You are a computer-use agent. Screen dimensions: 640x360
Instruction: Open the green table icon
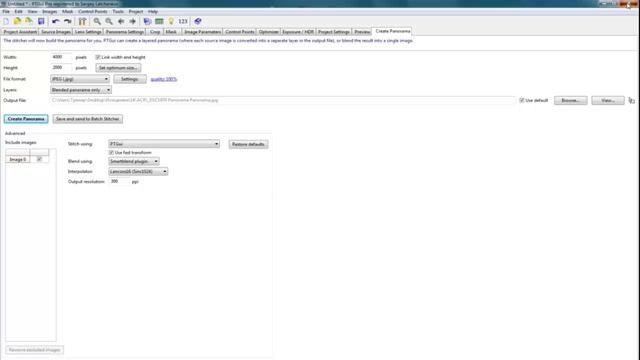[x=159, y=21]
